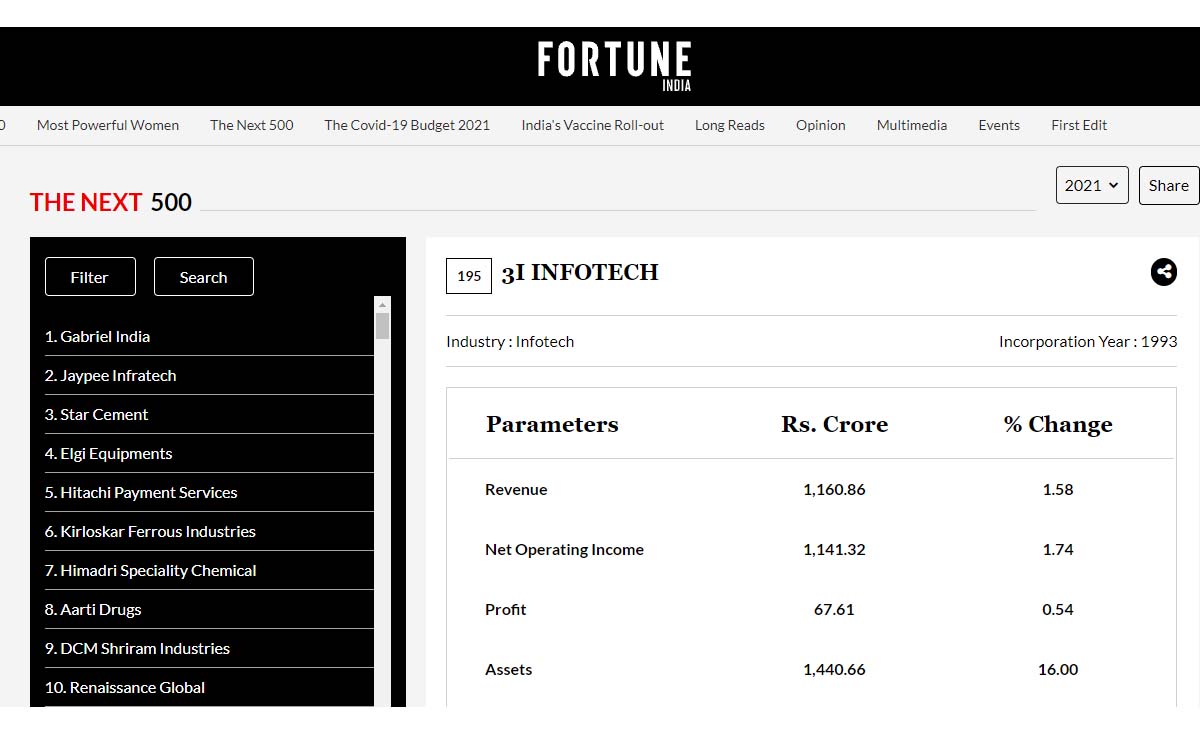Click the scrollbar up arrow in list
Image resolution: width=1200 pixels, height=734 pixels.
click(382, 304)
